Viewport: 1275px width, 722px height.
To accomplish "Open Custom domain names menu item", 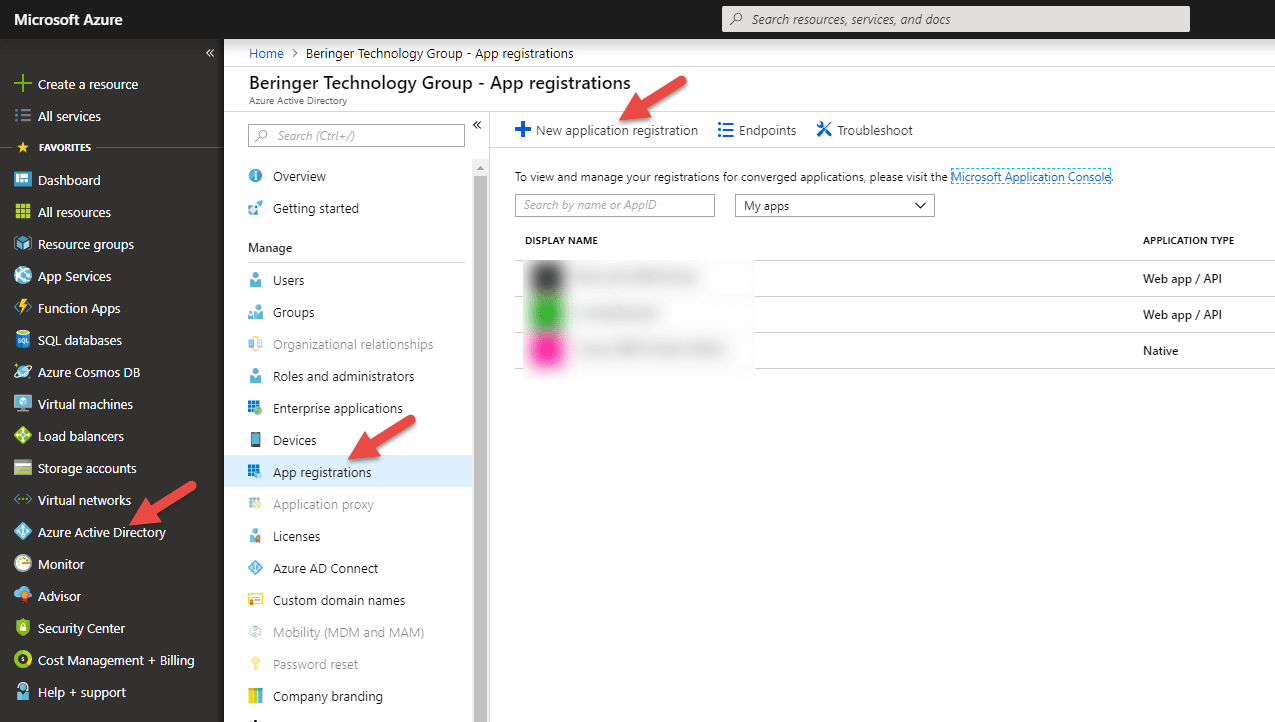I will [x=348, y=600].
